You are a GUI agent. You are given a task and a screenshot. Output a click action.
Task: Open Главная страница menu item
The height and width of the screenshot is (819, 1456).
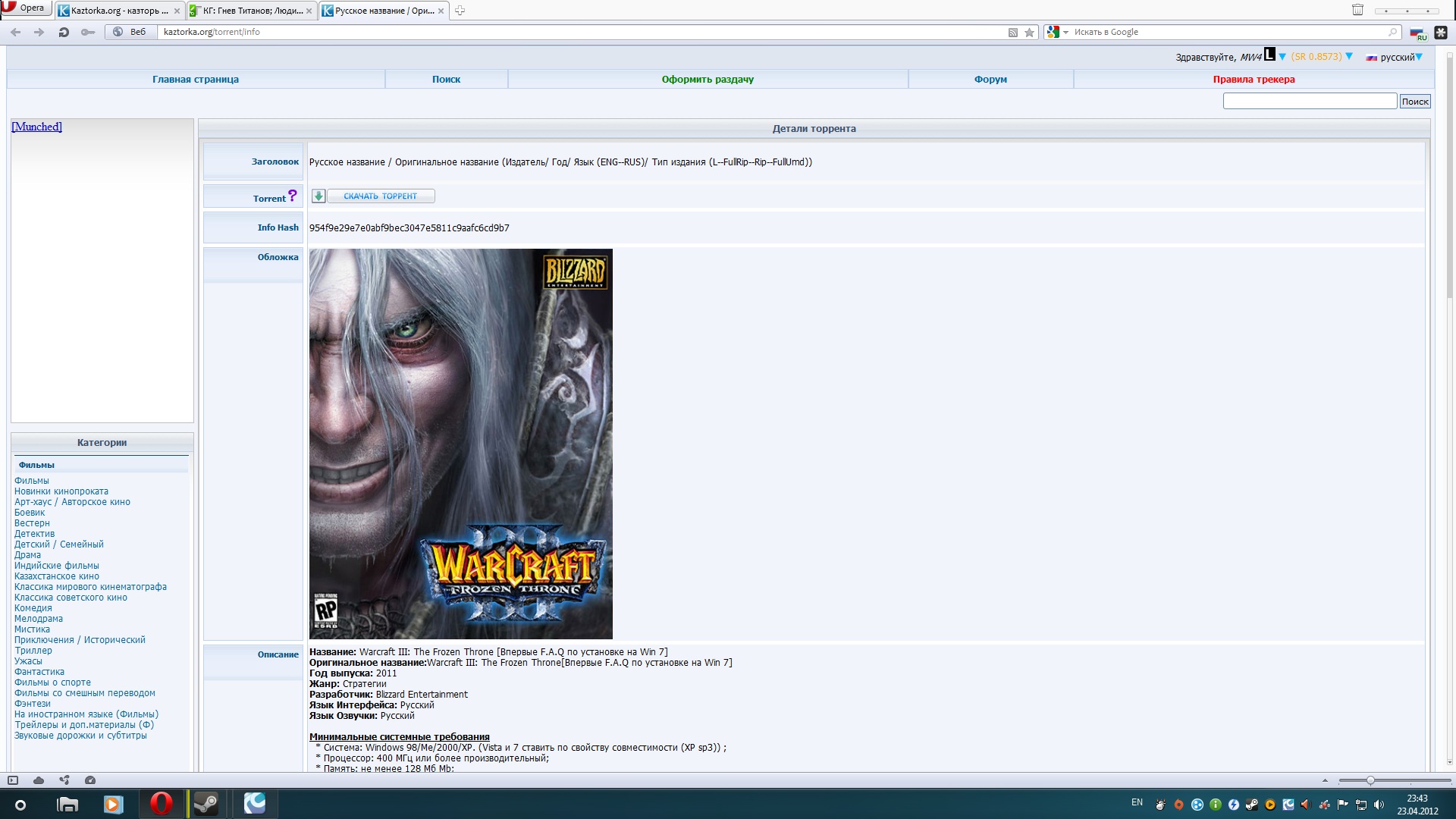[x=196, y=79]
